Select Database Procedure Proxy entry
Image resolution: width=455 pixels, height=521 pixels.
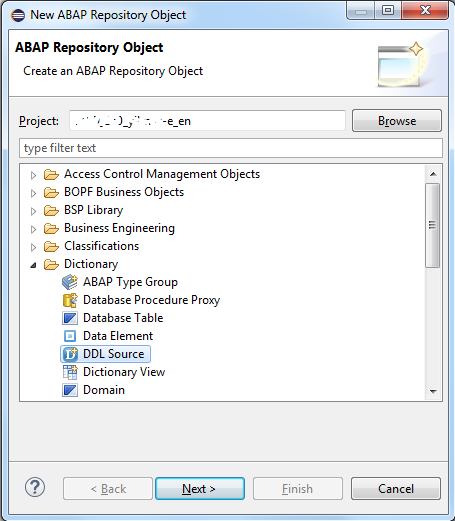(151, 300)
